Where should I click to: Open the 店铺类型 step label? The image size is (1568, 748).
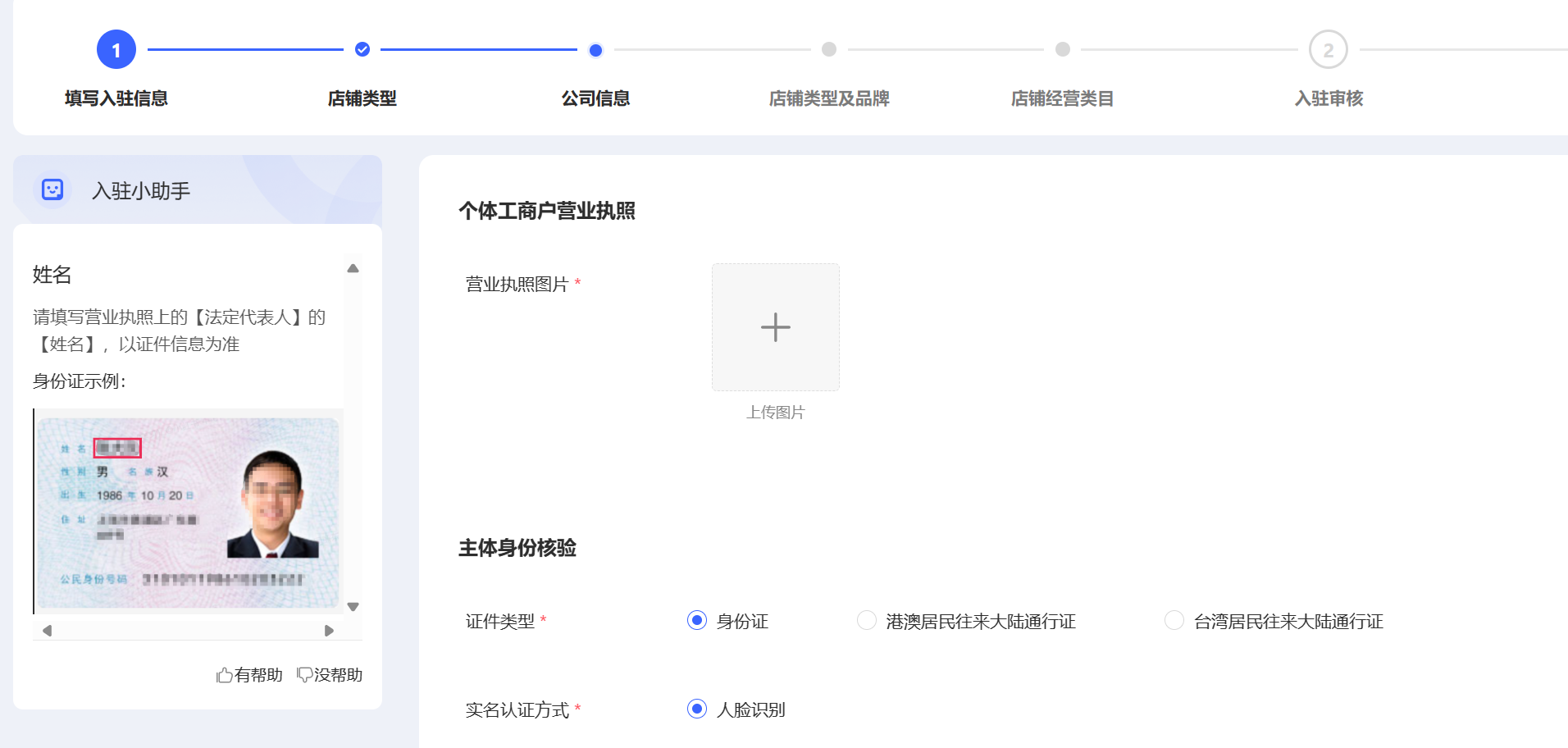(x=362, y=98)
